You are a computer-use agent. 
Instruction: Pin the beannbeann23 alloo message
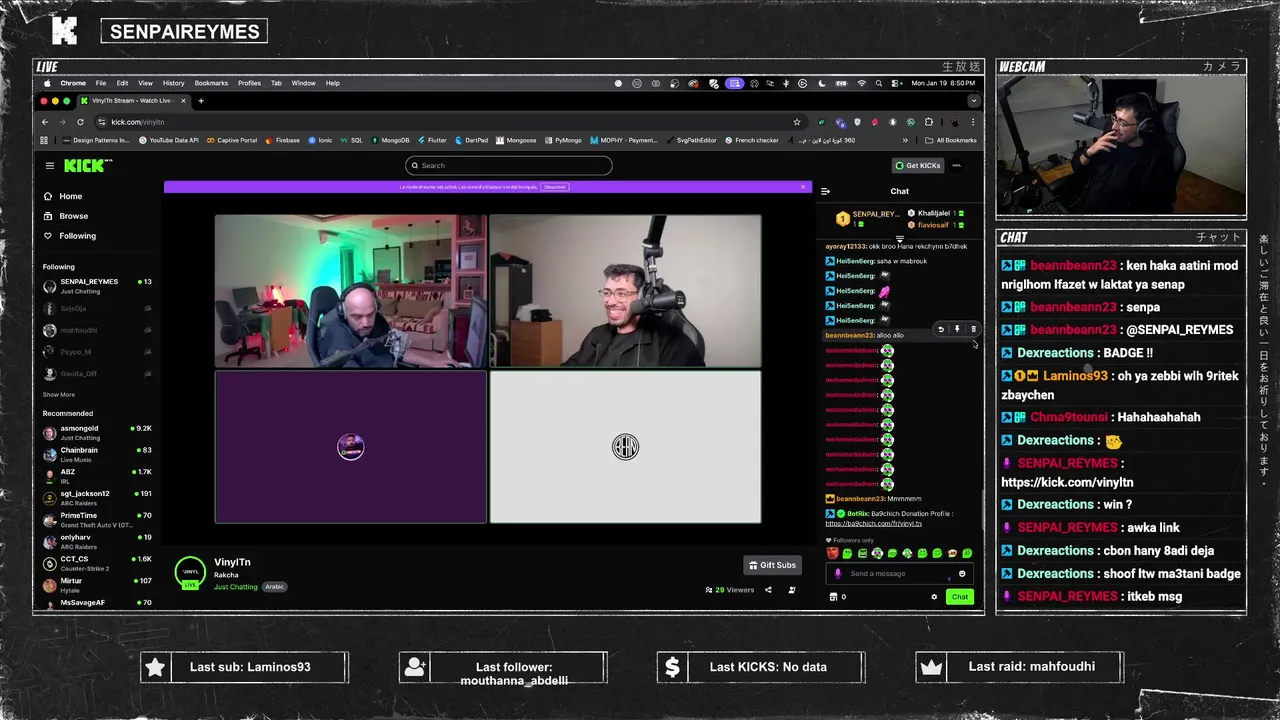tap(957, 329)
